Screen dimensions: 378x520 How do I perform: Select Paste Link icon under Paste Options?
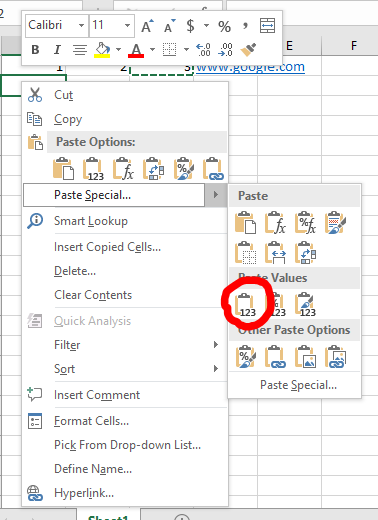coord(213,168)
